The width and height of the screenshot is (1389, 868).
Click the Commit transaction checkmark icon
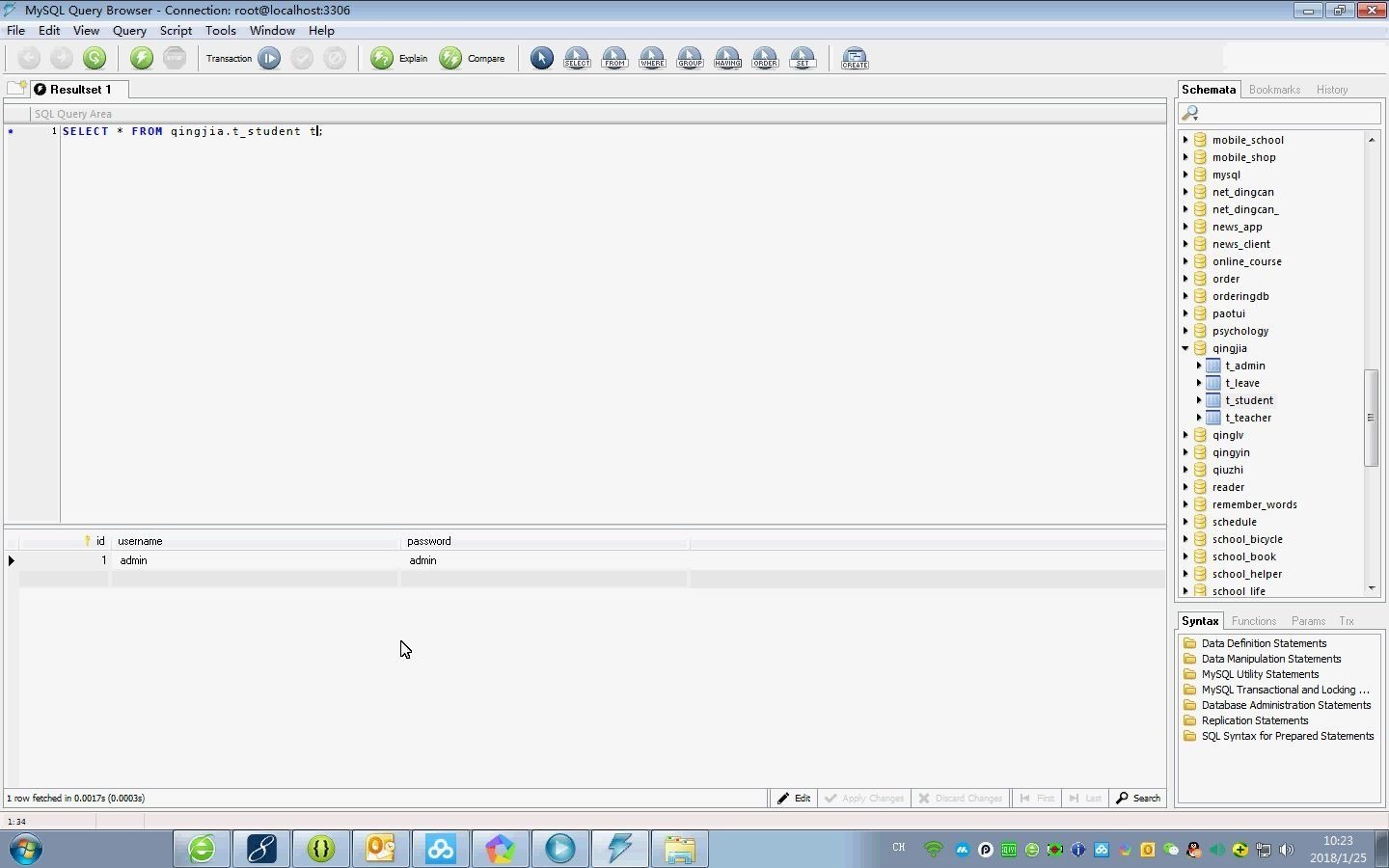(x=302, y=59)
